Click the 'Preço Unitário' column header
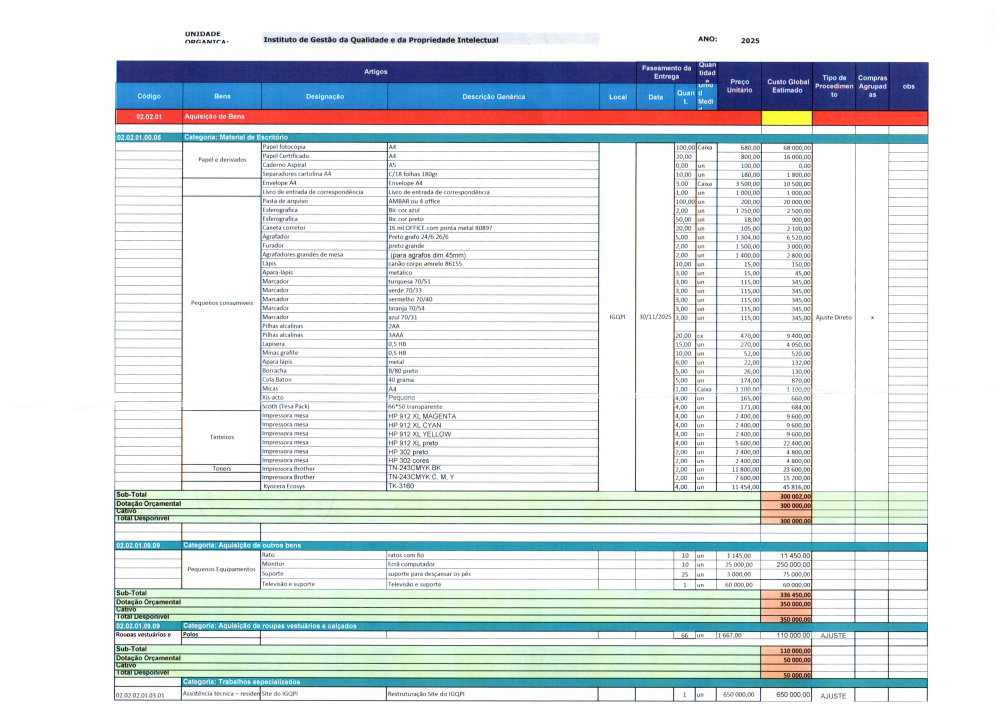The image size is (1000, 708). click(x=740, y=86)
